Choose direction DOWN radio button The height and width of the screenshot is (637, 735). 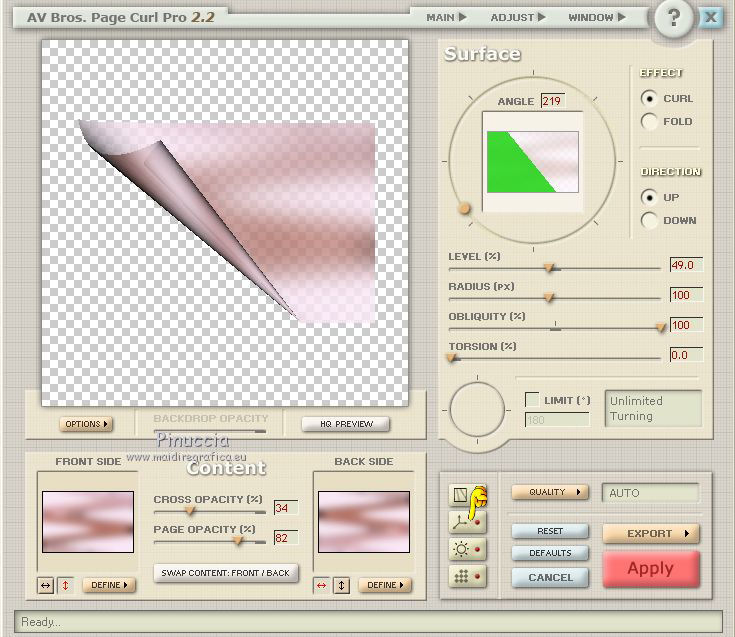click(649, 220)
